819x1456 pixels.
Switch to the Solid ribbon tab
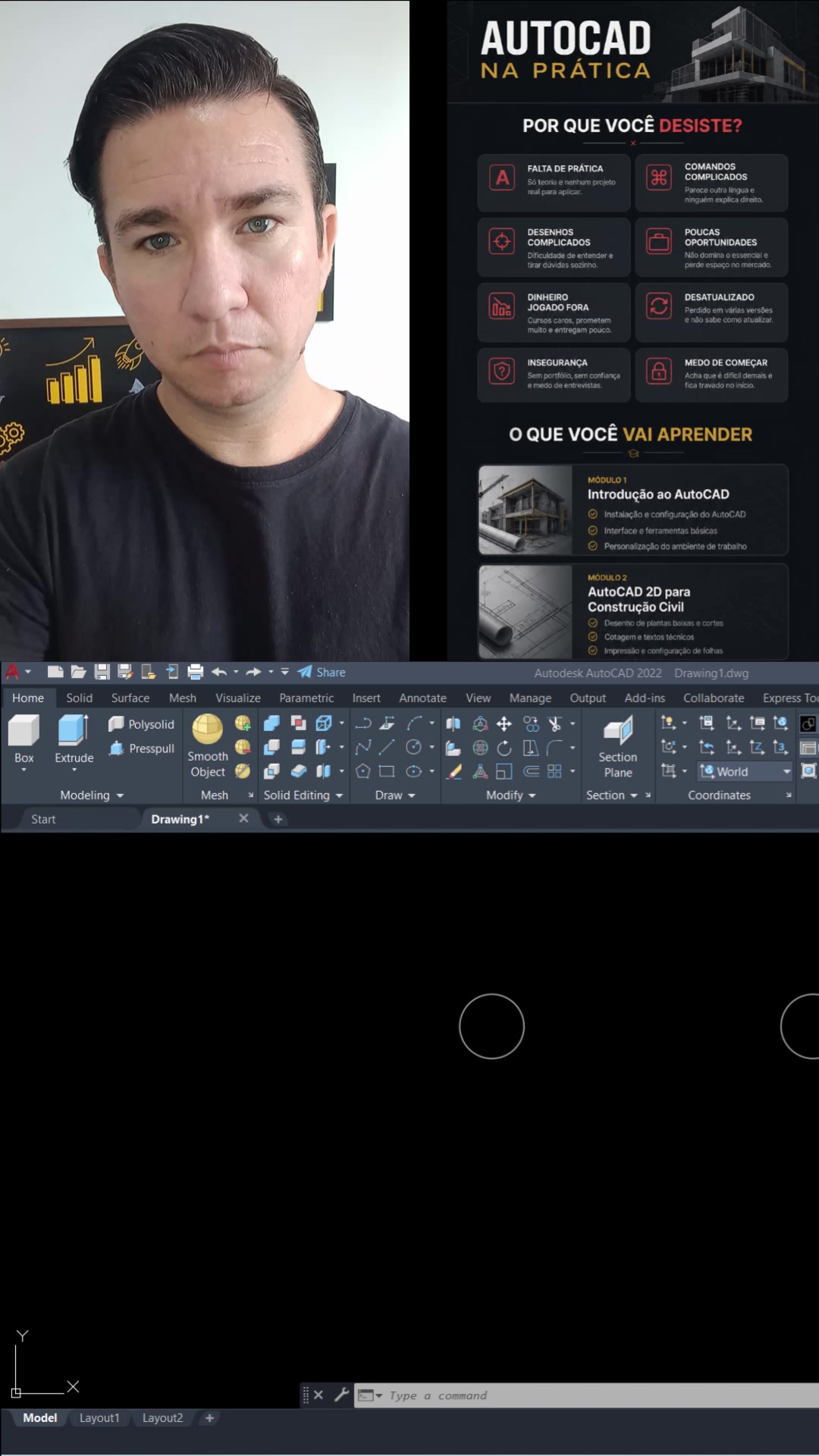79,698
